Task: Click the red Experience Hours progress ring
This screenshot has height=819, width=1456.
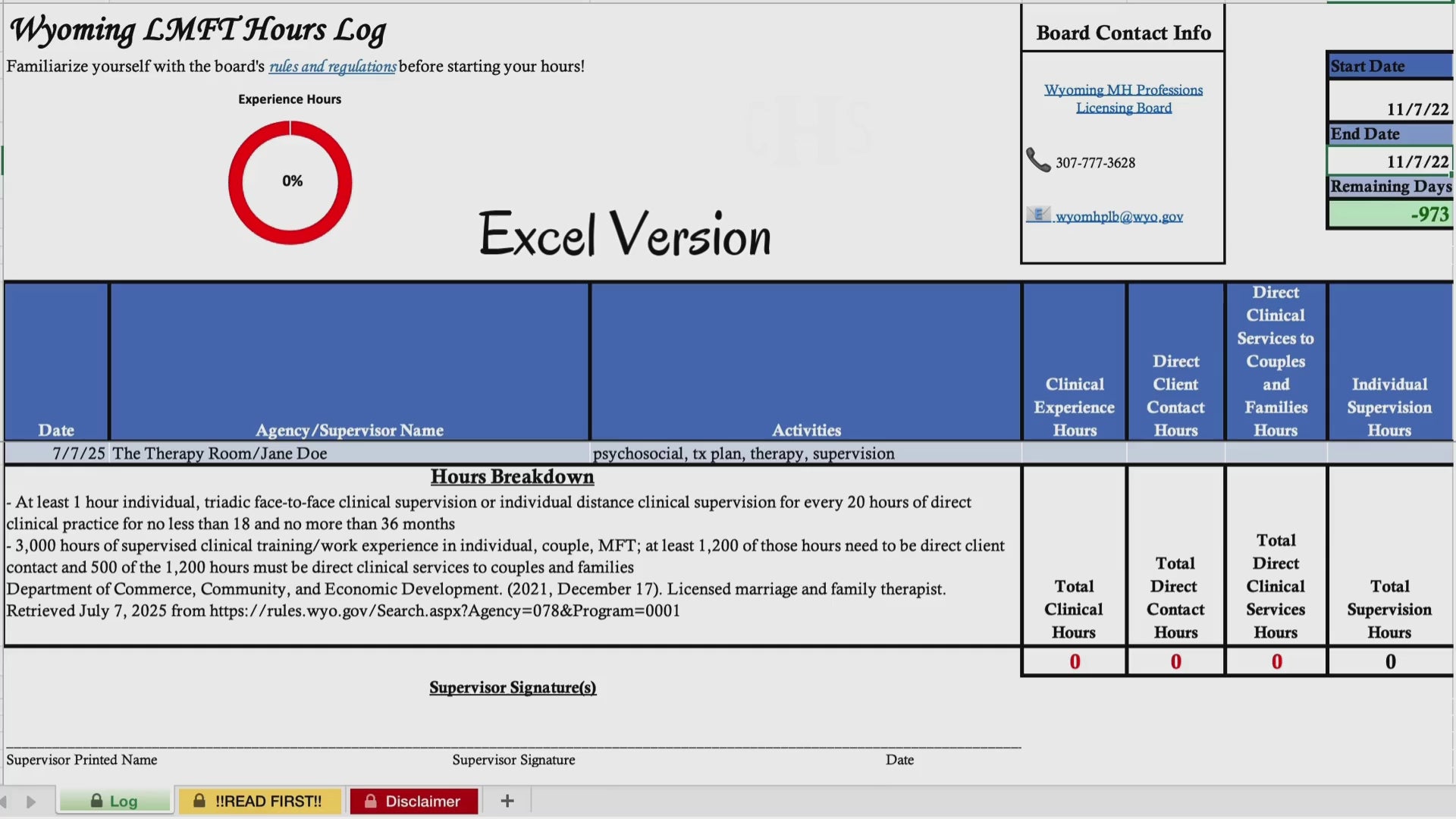Action: point(290,182)
